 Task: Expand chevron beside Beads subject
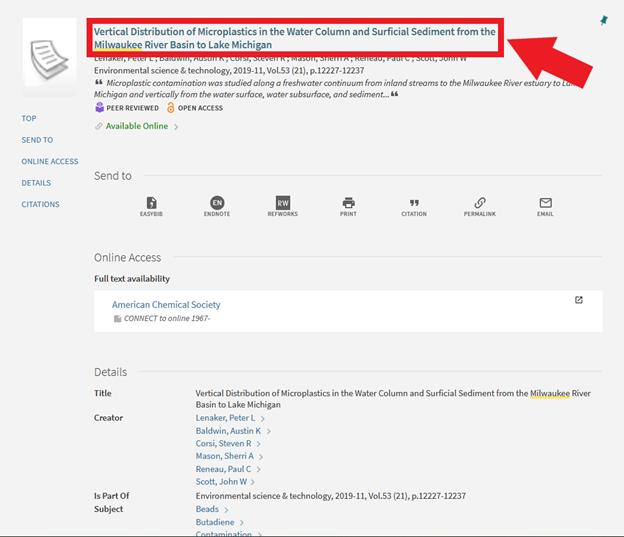tap(227, 510)
